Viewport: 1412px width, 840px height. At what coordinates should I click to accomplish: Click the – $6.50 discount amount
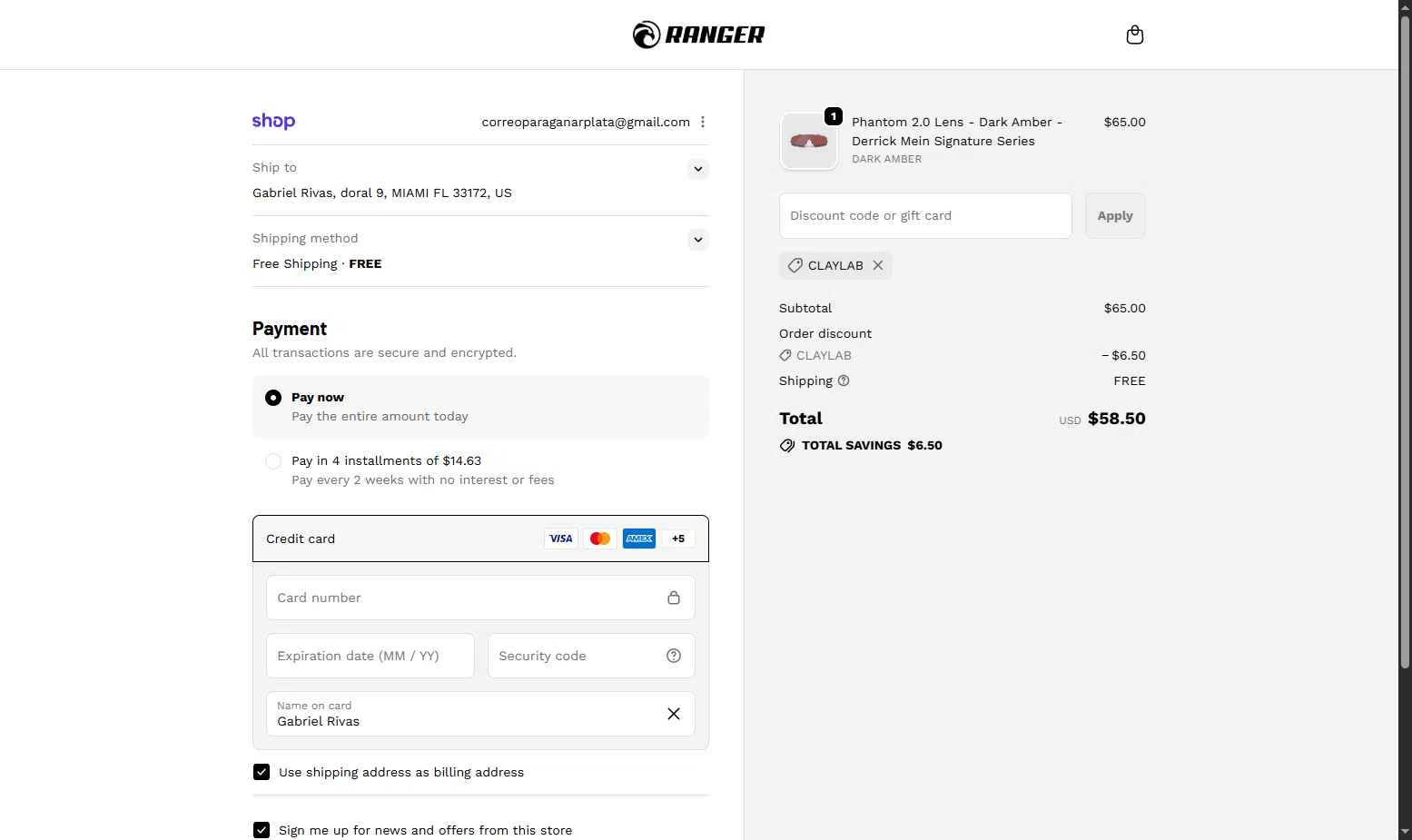(1123, 355)
